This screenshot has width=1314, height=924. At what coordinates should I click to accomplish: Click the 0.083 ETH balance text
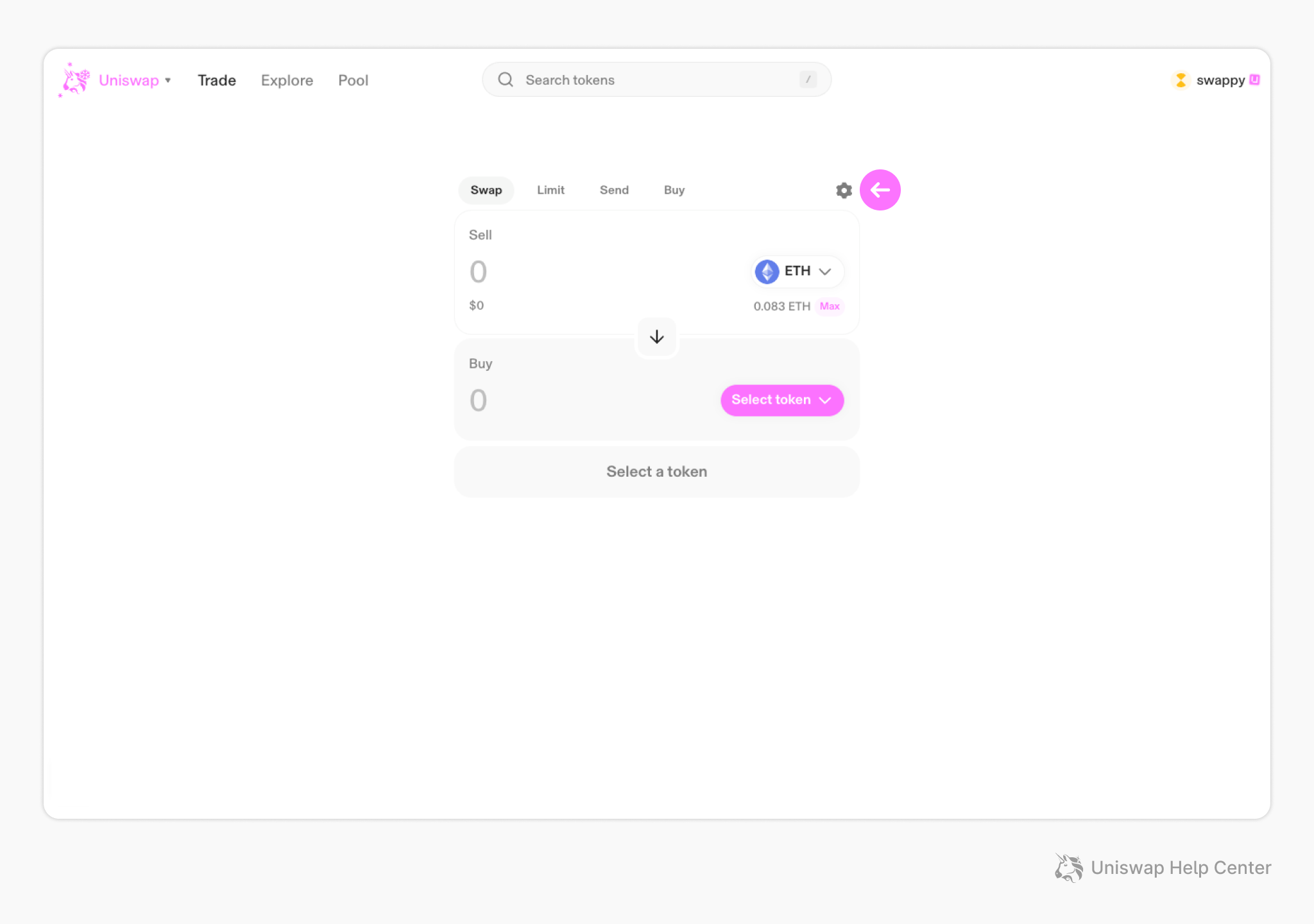[x=781, y=306]
